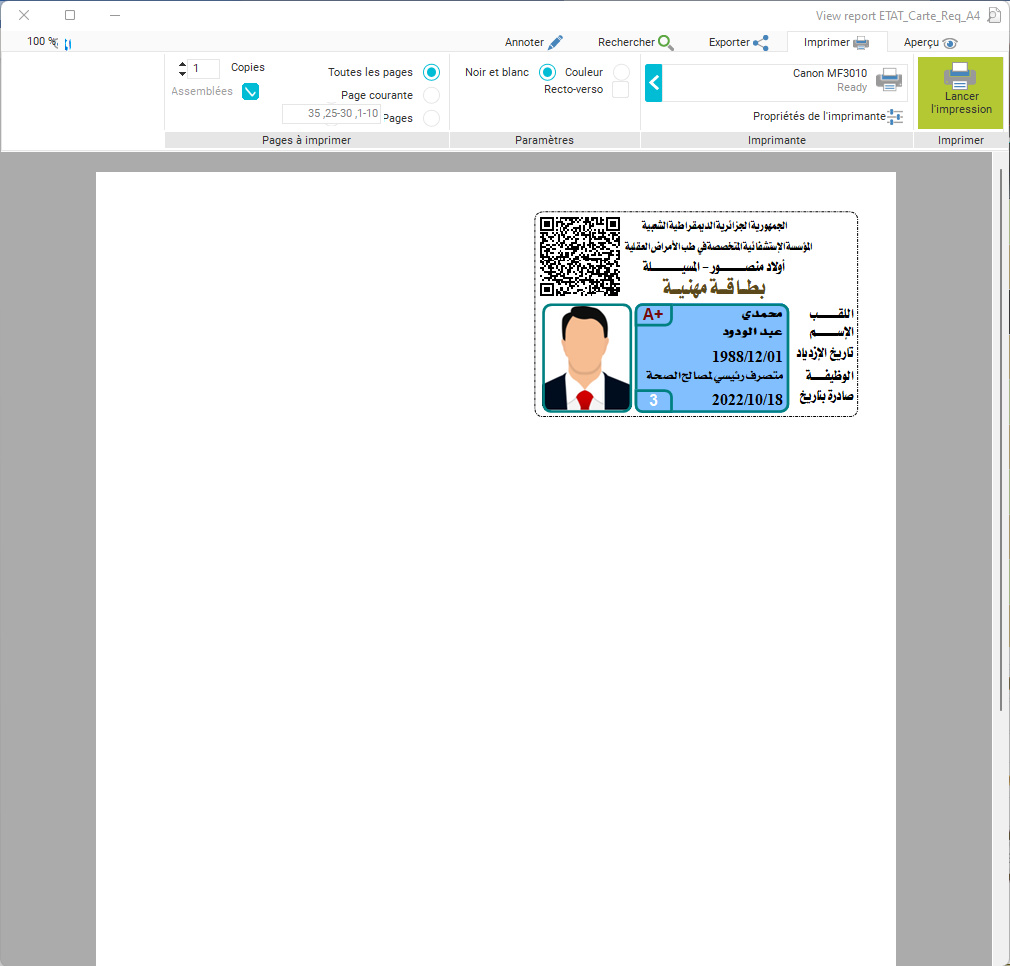Click Propriétés de l'imprimante link

click(x=819, y=117)
